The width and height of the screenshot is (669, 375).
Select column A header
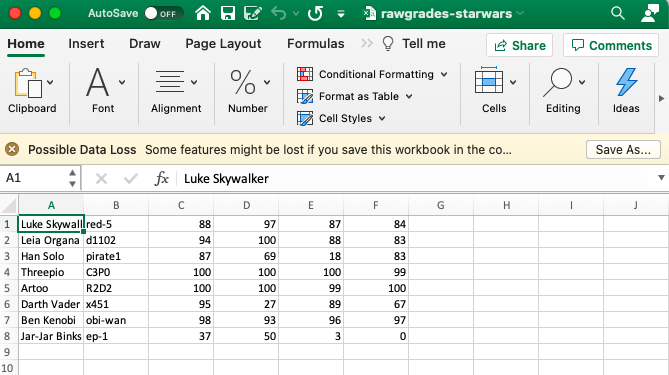tap(51, 206)
